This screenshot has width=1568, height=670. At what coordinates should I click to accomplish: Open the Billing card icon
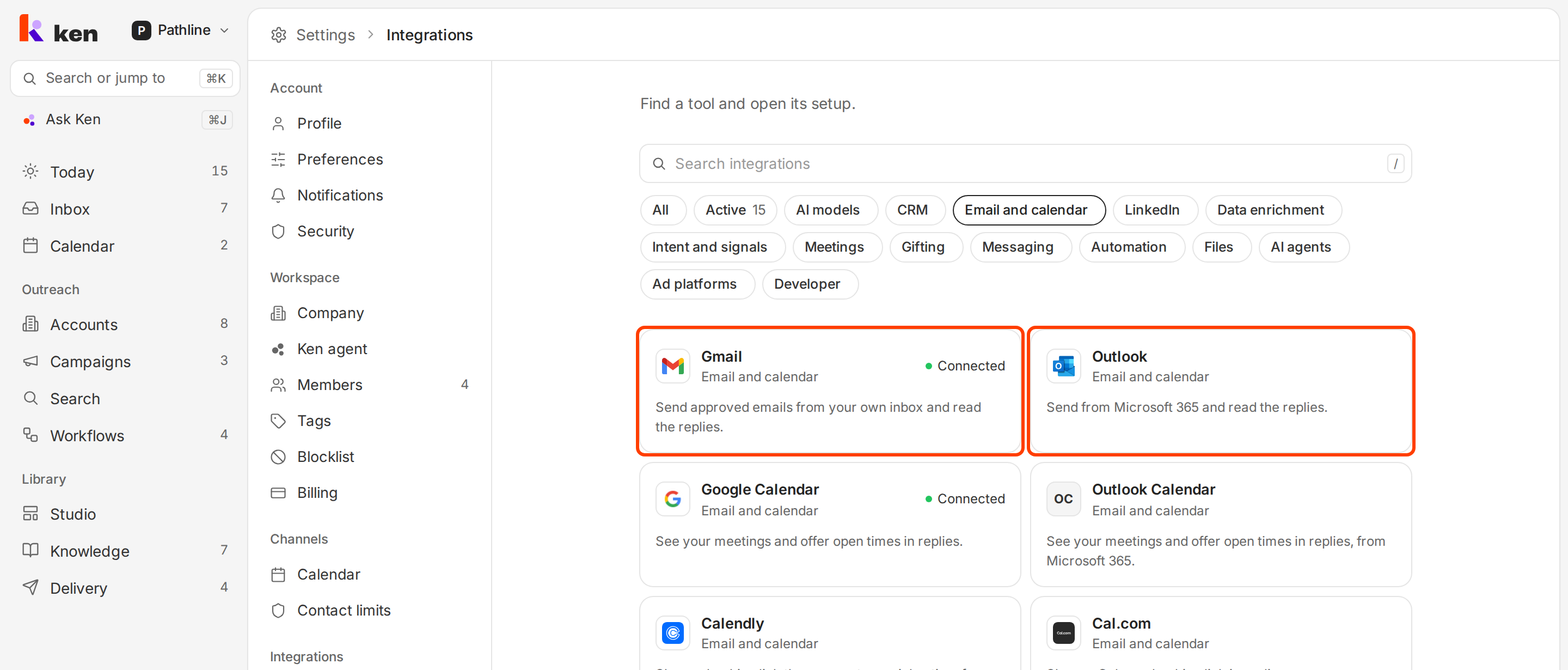coord(278,493)
